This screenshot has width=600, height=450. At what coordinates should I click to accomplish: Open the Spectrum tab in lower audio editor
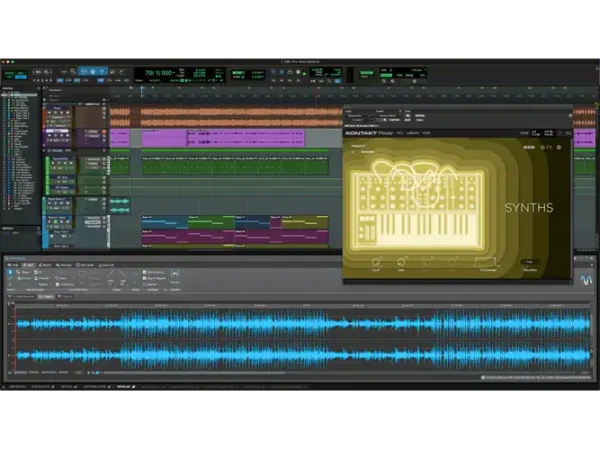pos(85,265)
